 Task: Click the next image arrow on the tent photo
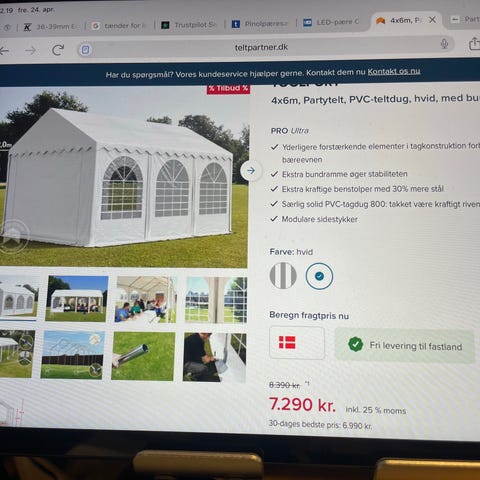(251, 171)
